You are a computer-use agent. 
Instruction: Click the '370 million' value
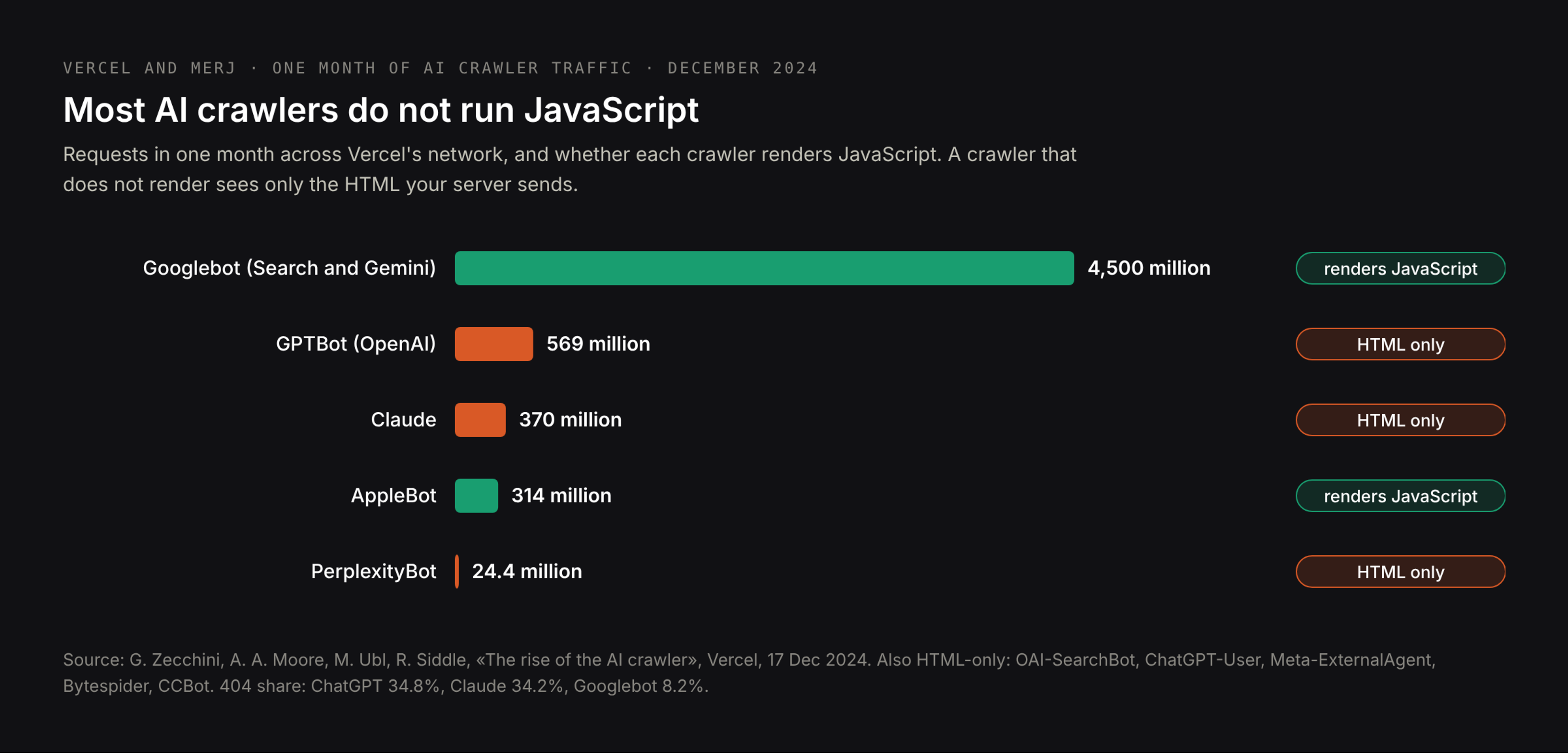tap(570, 420)
